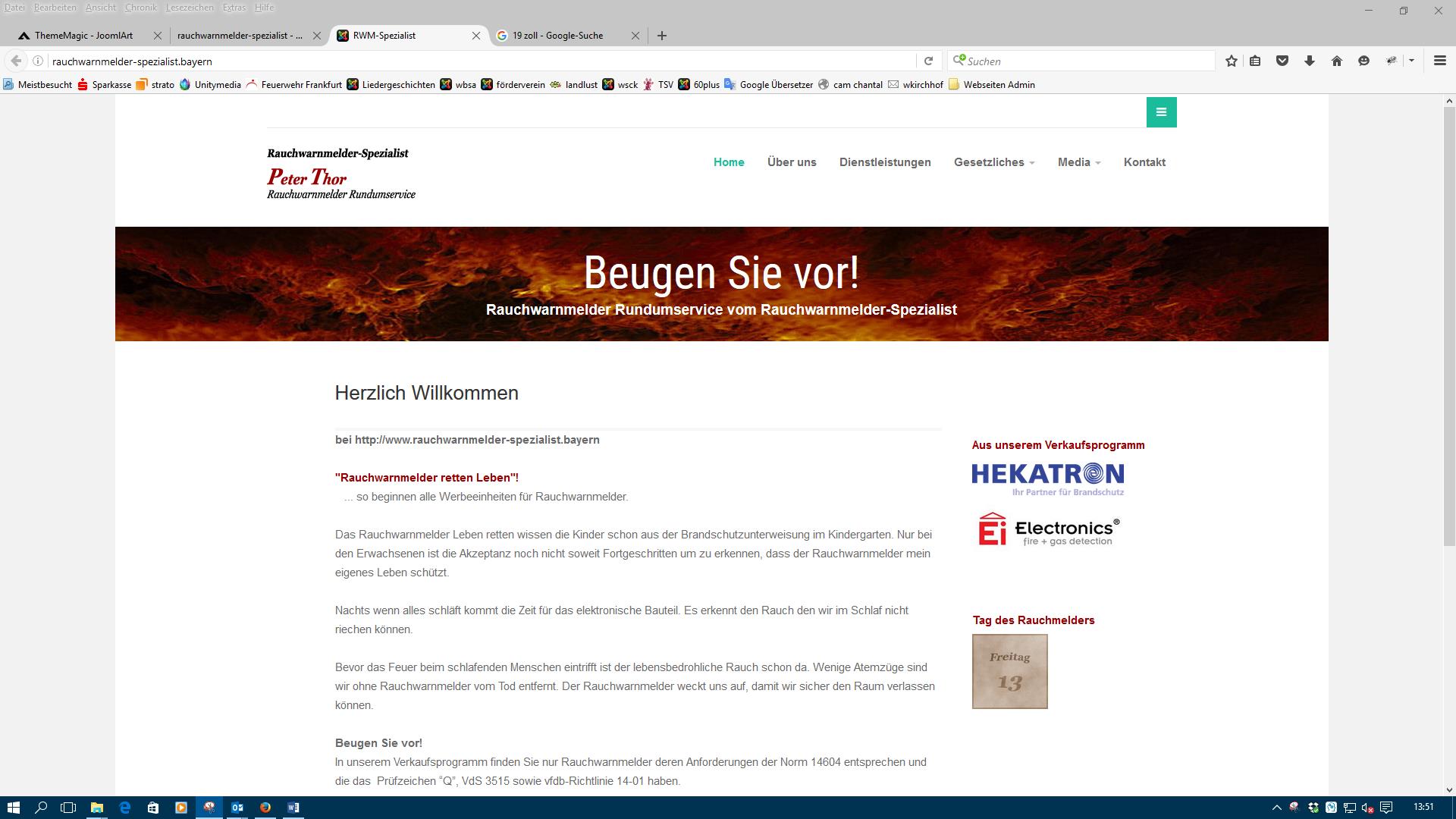Viewport: 1456px width, 819px height.
Task: Bookmark this page with star icon
Action: (1232, 61)
